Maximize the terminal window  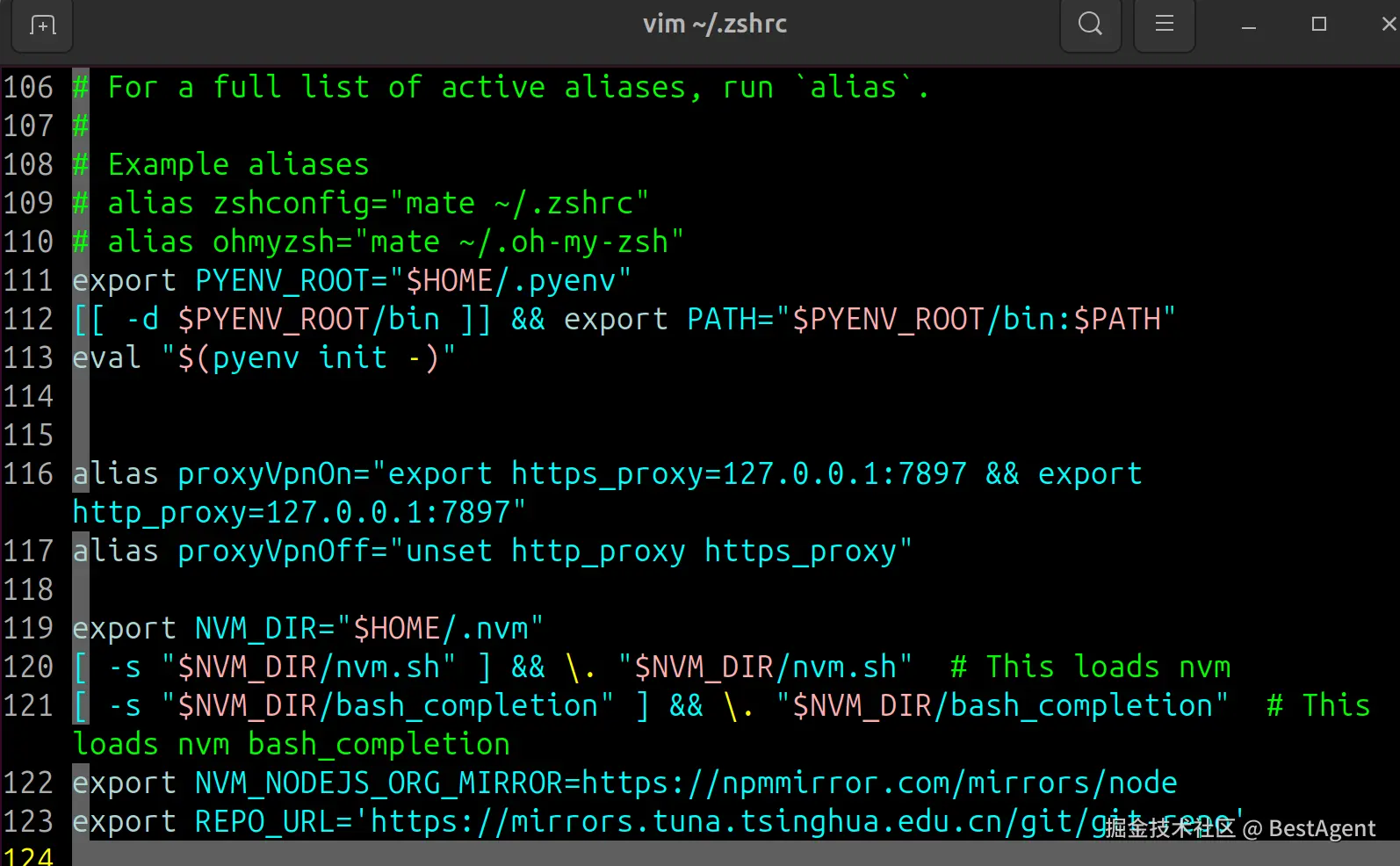[x=1318, y=25]
